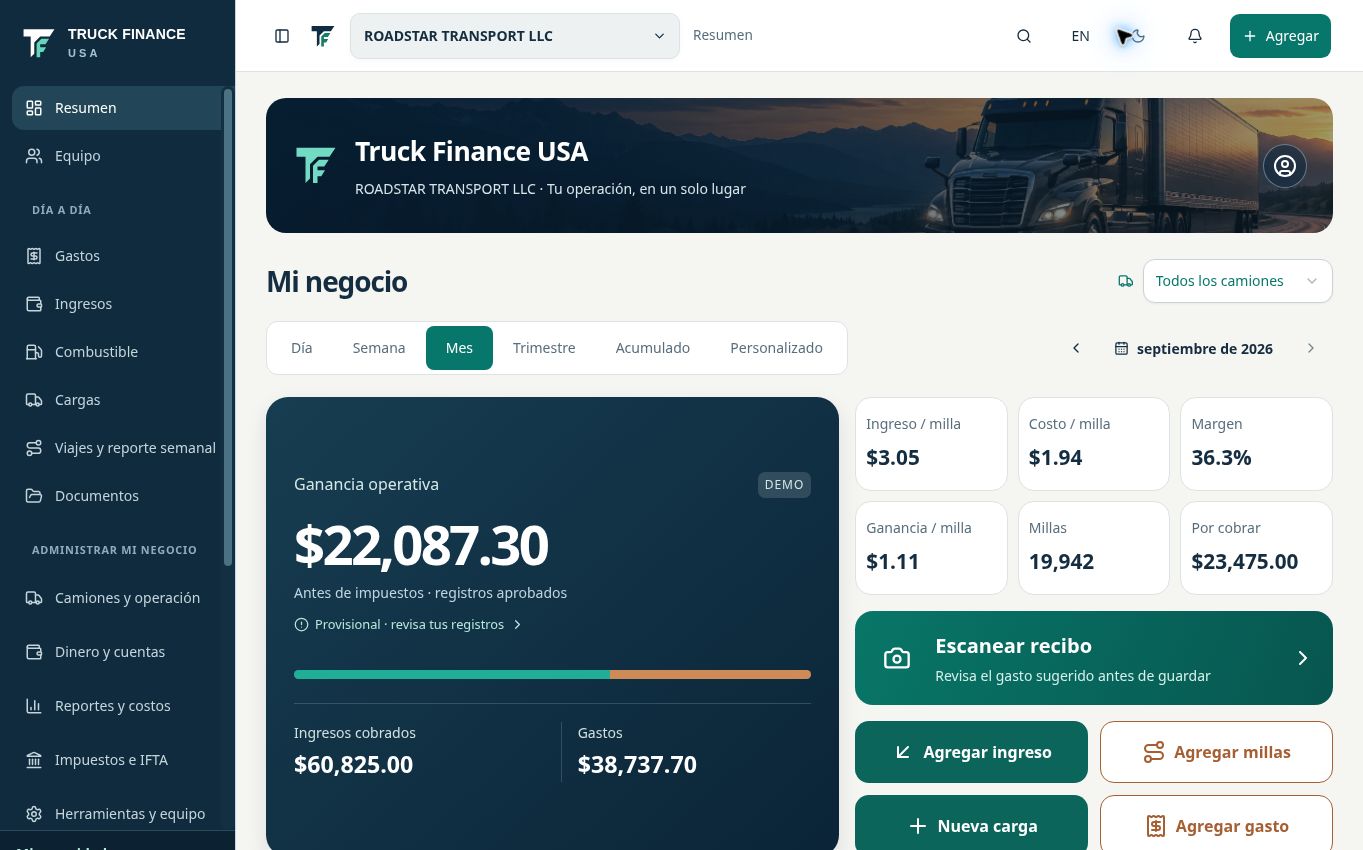Screen dimensions: 1363x850
Task: Open the Escanear recibo chevron arrow
Action: [x=1303, y=658]
